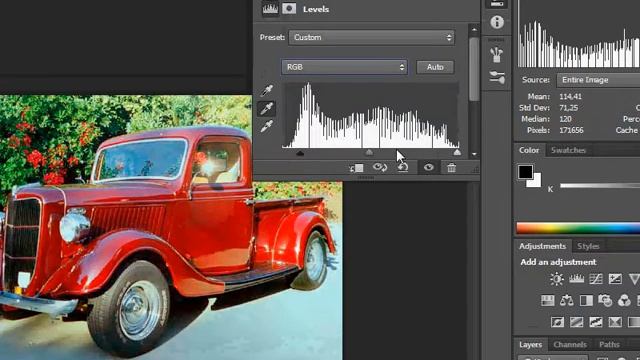Select the white point eyedropper
Screen dimensions: 640x360
click(267, 126)
